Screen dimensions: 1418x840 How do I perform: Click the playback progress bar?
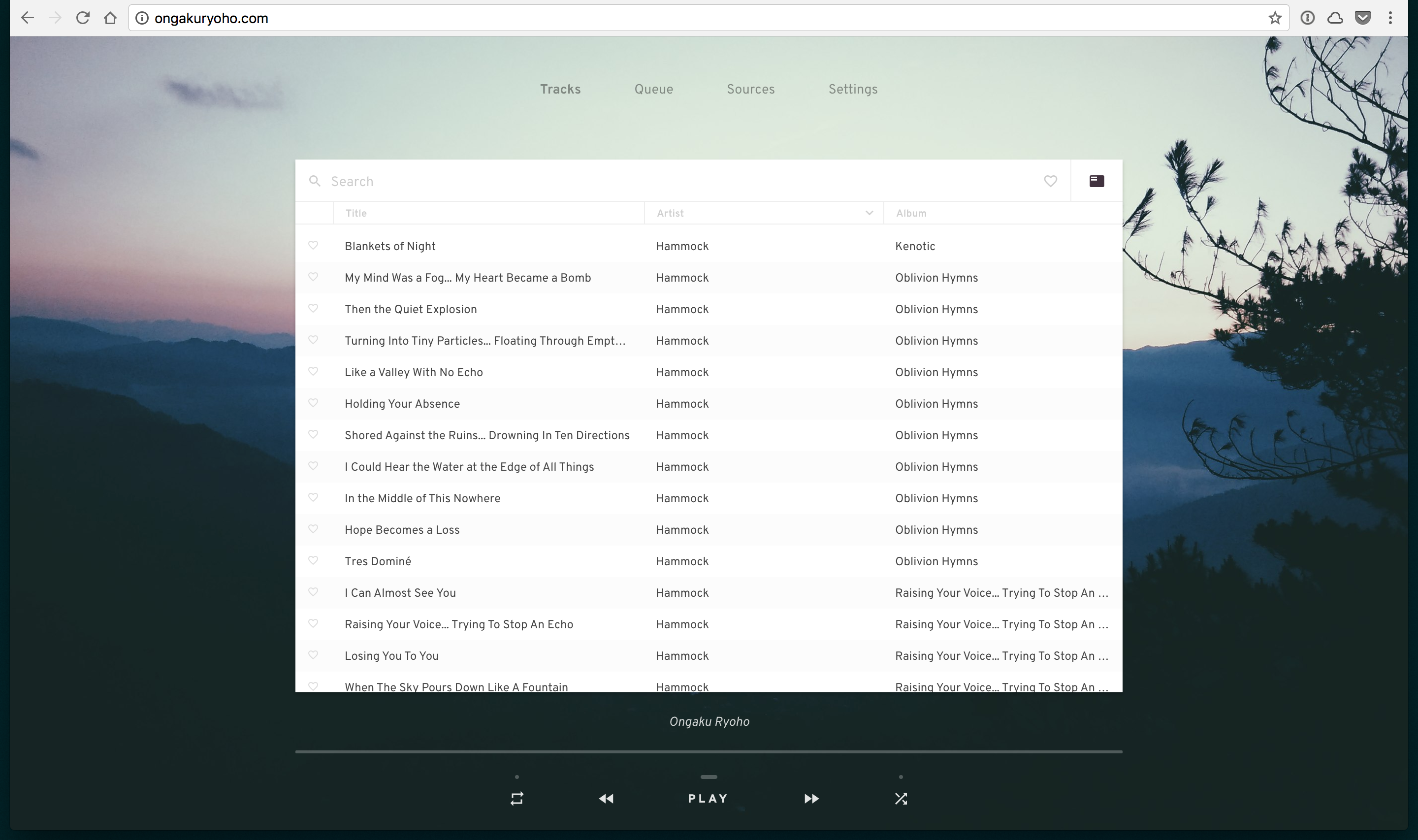709,752
